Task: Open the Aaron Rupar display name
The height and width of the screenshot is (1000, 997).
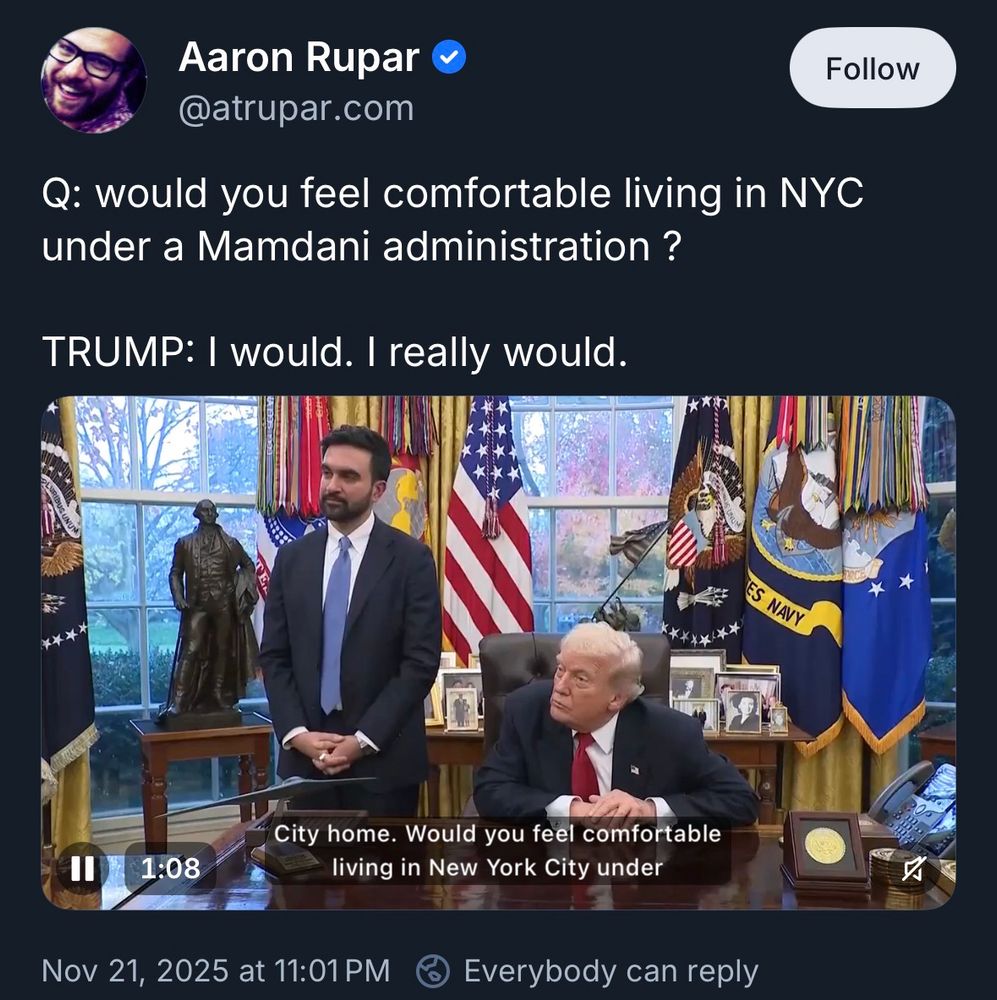Action: [x=299, y=57]
